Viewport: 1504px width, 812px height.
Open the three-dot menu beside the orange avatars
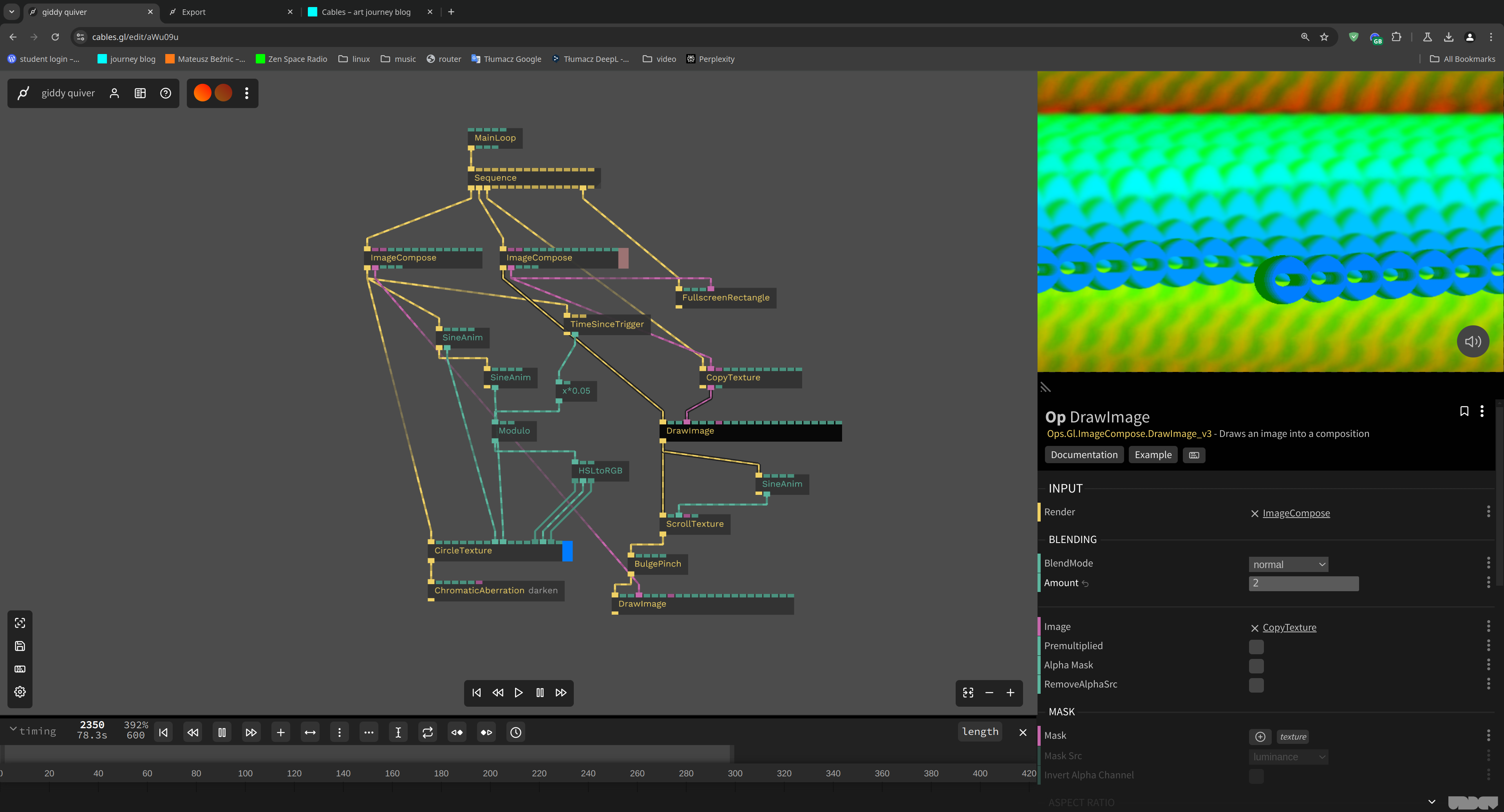247,94
